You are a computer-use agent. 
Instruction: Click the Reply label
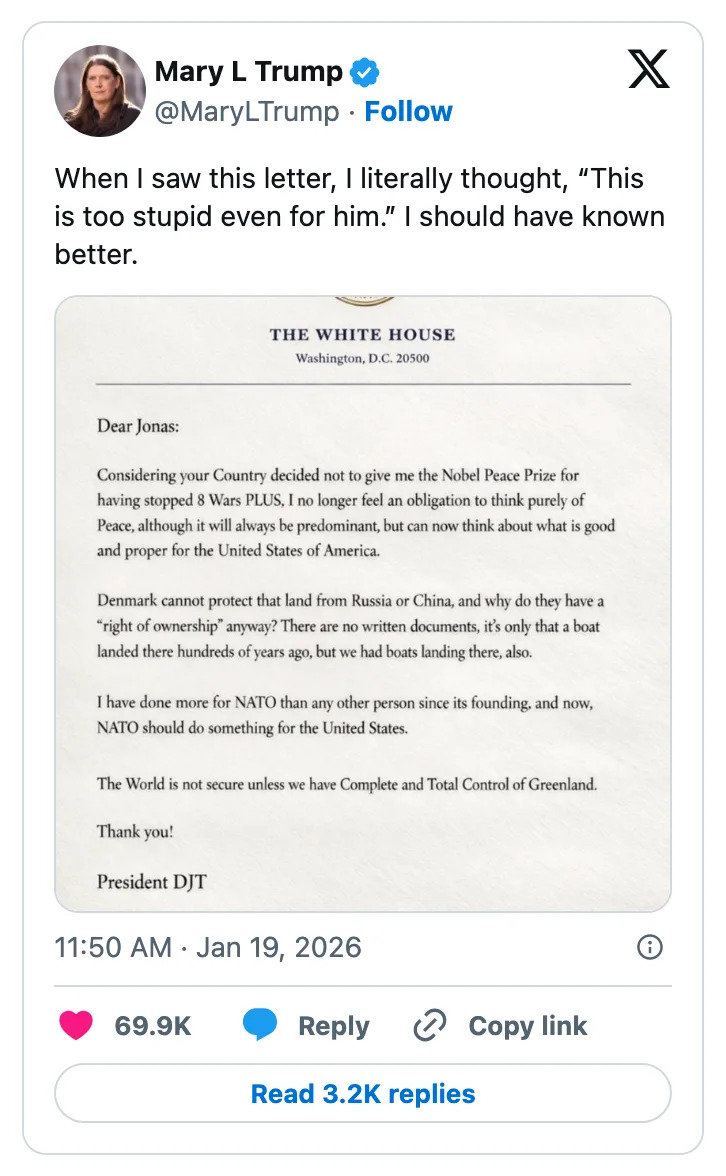tap(334, 1025)
